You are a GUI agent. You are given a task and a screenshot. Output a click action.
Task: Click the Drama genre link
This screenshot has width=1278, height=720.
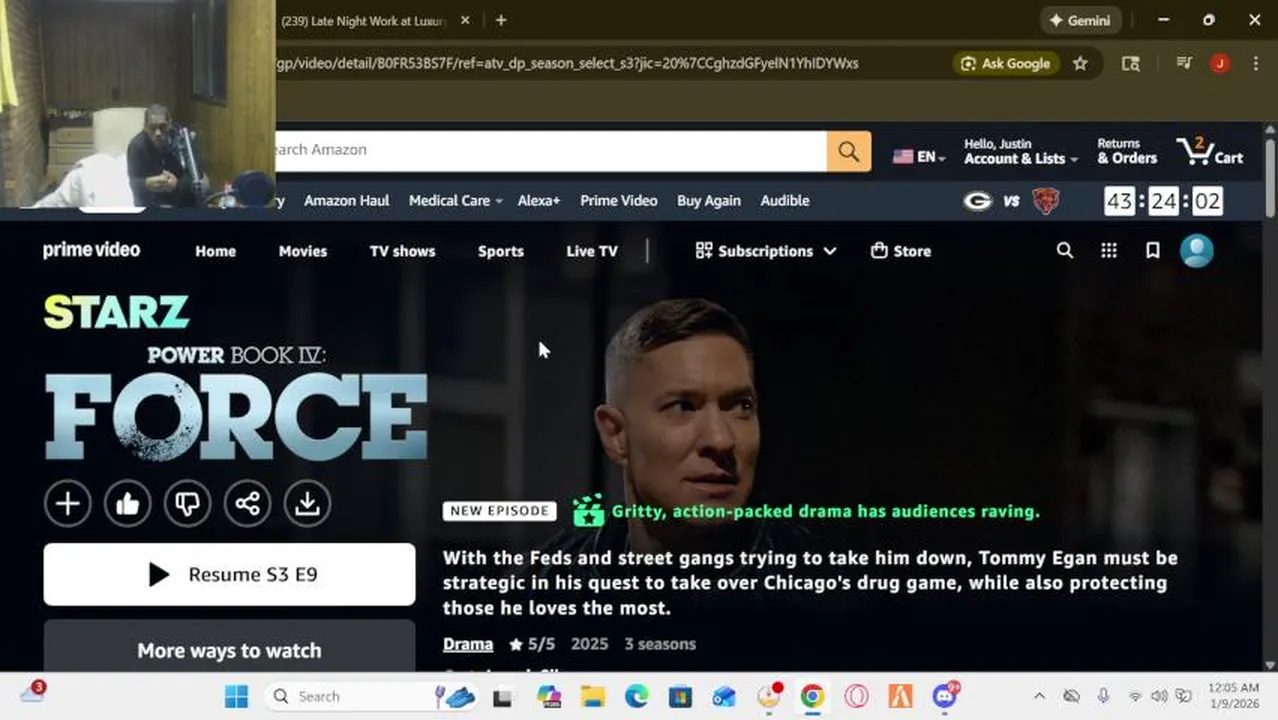coord(468,644)
